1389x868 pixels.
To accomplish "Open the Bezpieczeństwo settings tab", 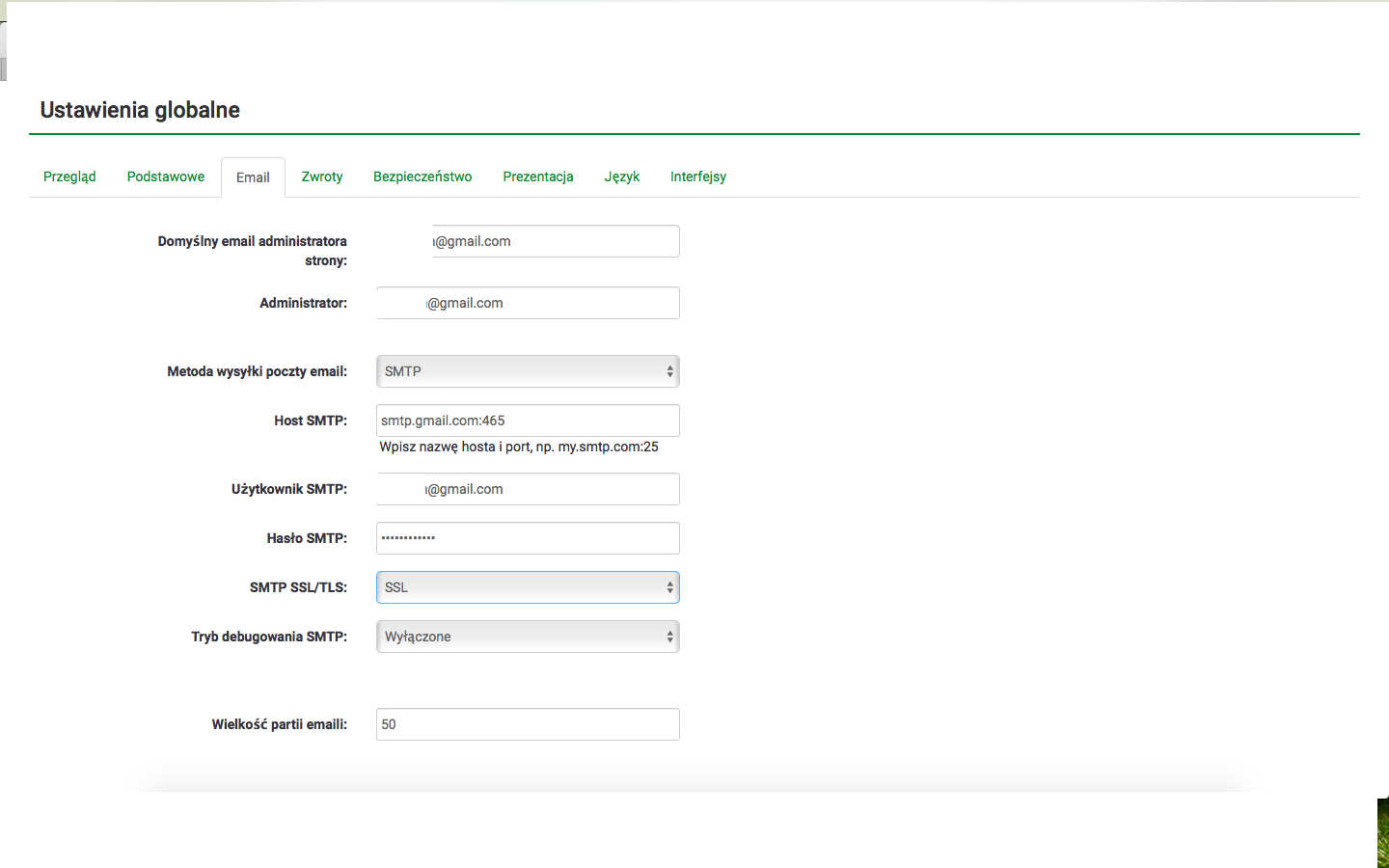I will [x=422, y=176].
